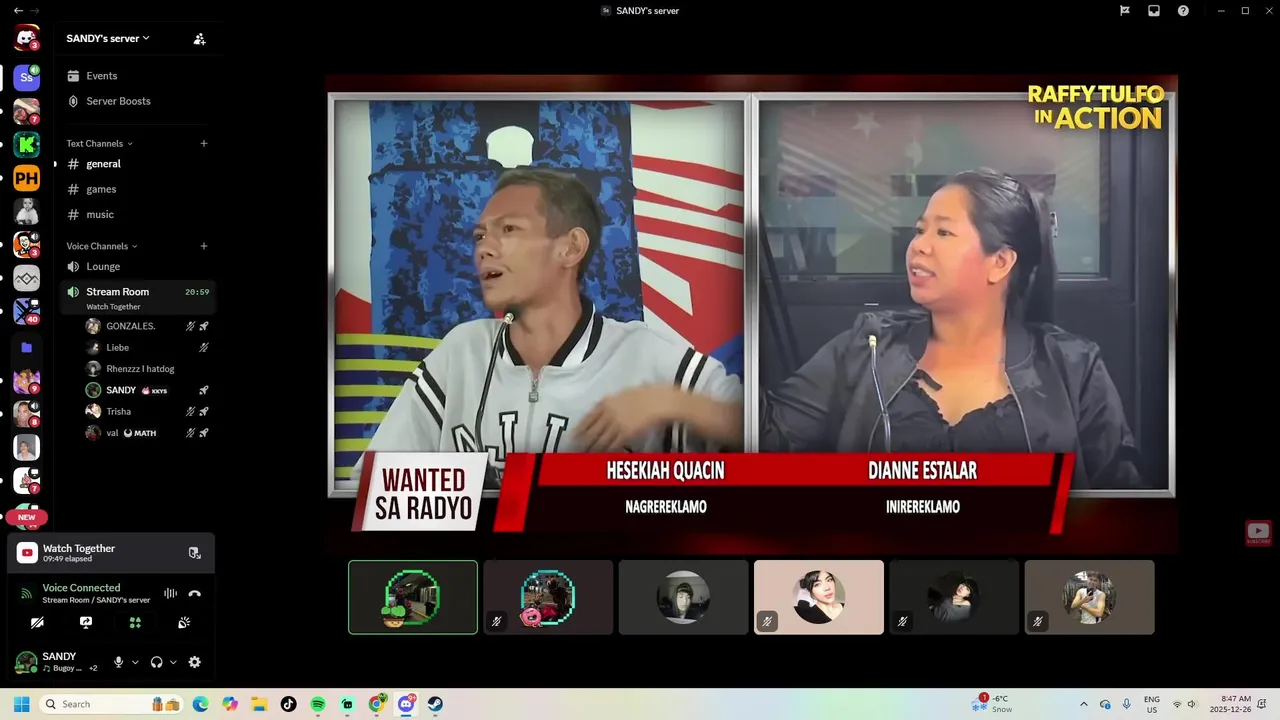
Task: Select the Ss server icon
Action: [26, 77]
